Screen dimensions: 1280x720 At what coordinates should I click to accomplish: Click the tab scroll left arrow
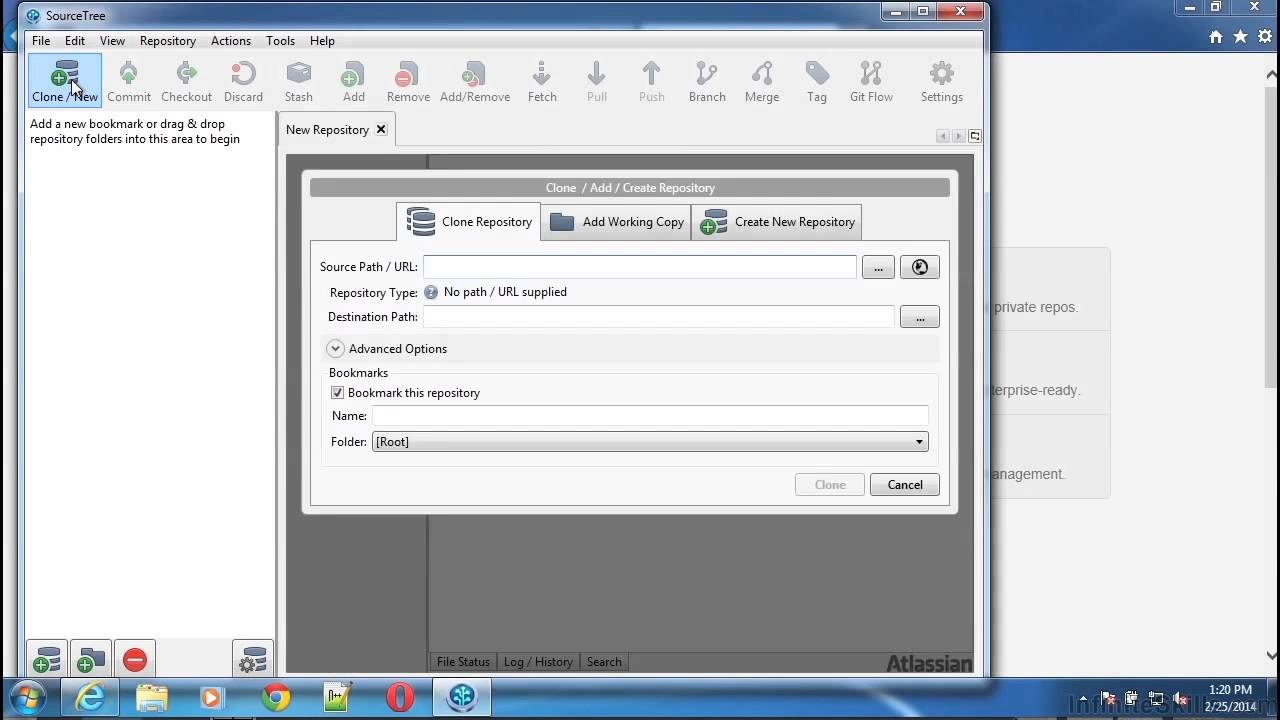[942, 136]
